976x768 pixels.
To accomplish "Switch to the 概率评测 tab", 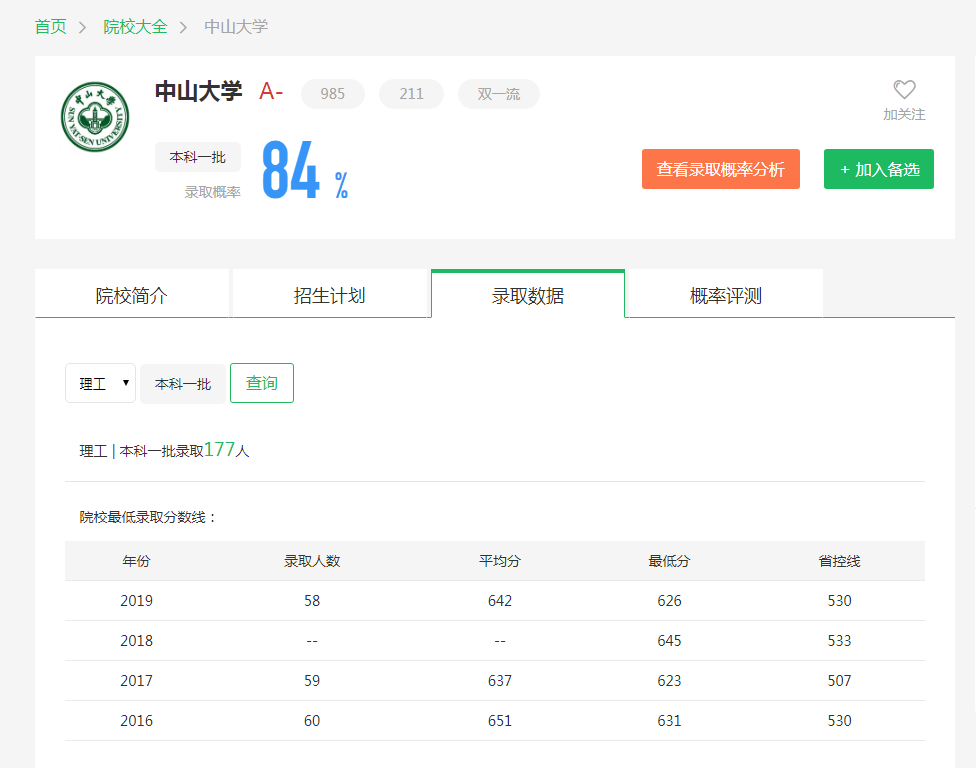I will pos(726,294).
